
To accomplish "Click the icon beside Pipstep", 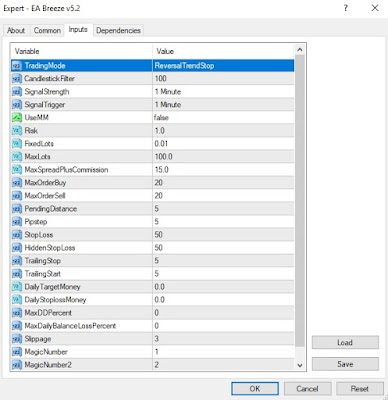I will click(x=17, y=222).
